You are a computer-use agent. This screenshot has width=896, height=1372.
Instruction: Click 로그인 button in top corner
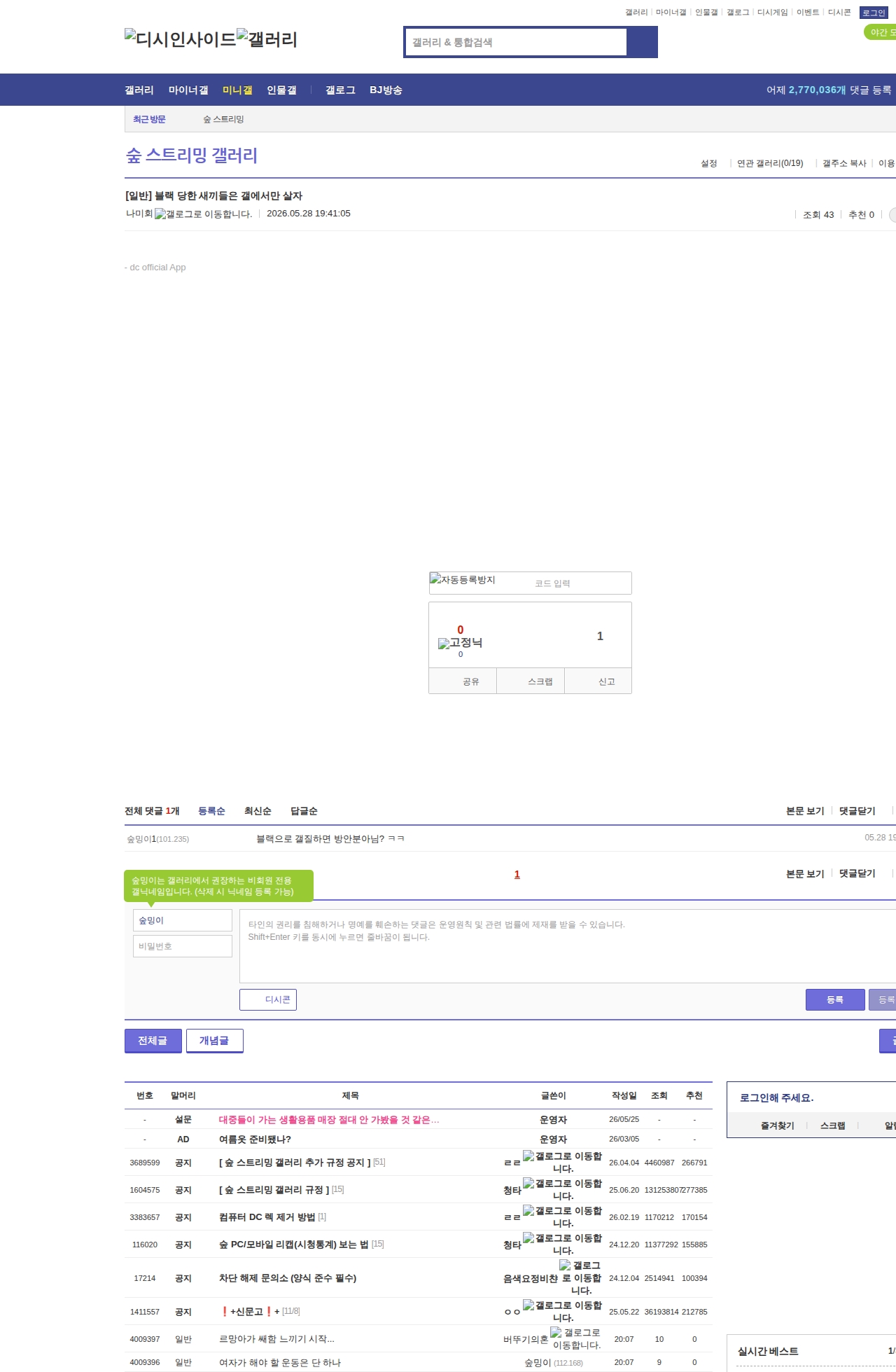click(x=874, y=13)
